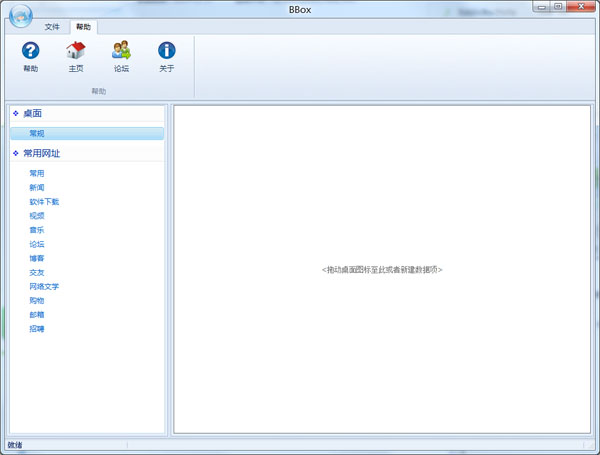Select the 网络文学 category

point(44,286)
